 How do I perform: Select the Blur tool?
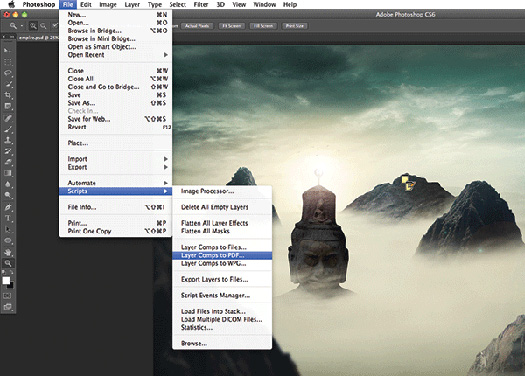pyautogui.click(x=7, y=184)
